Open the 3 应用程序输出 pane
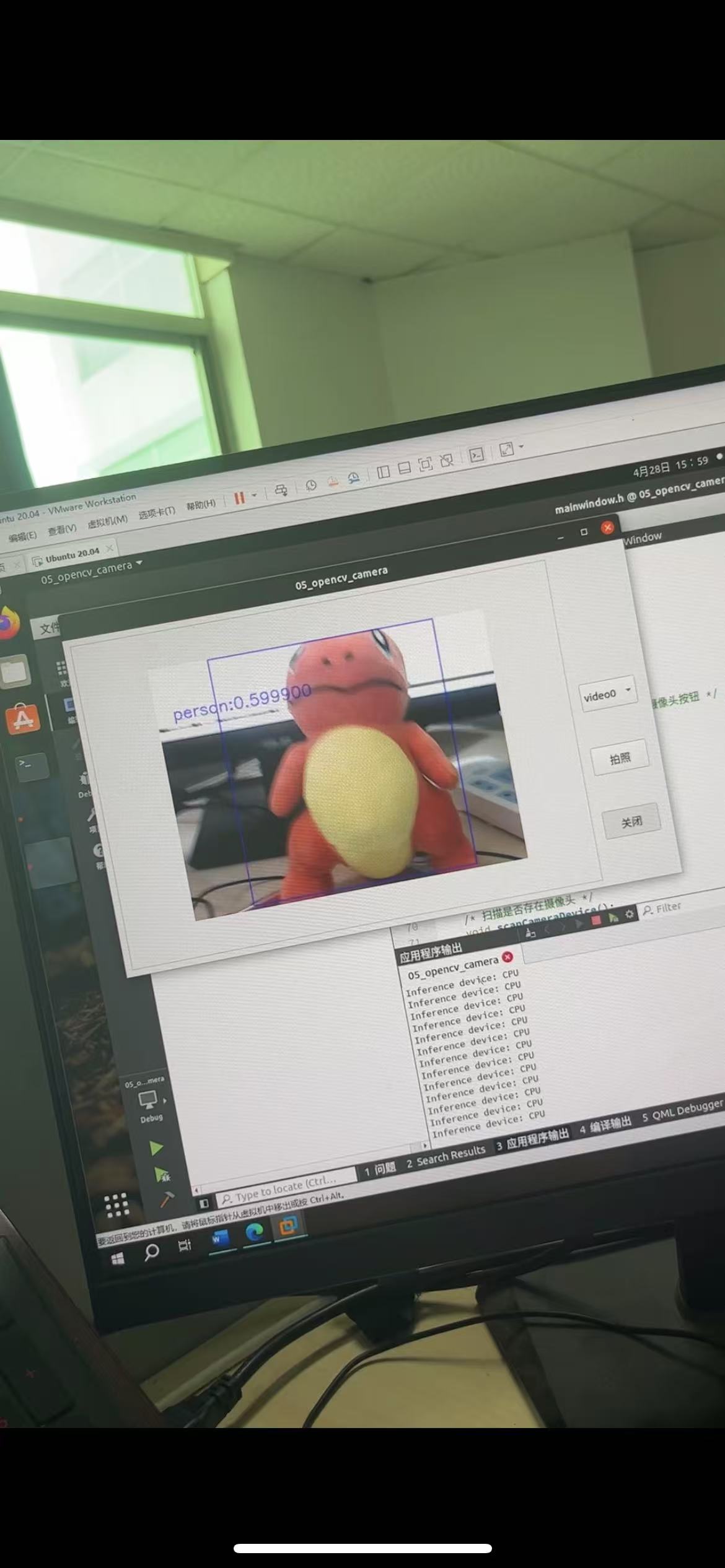 pyautogui.click(x=532, y=1140)
